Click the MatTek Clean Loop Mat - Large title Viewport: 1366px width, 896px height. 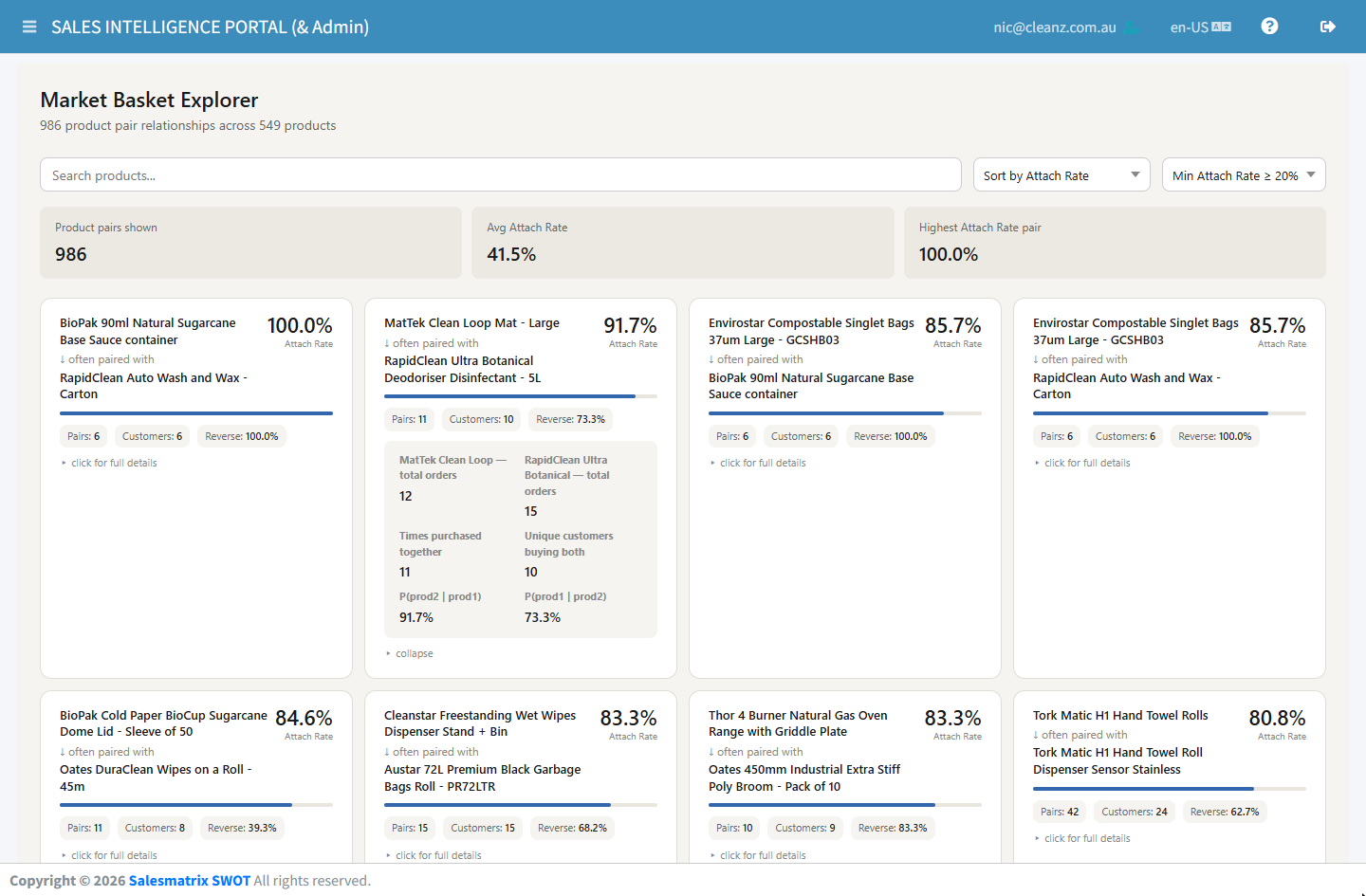pyautogui.click(x=471, y=323)
